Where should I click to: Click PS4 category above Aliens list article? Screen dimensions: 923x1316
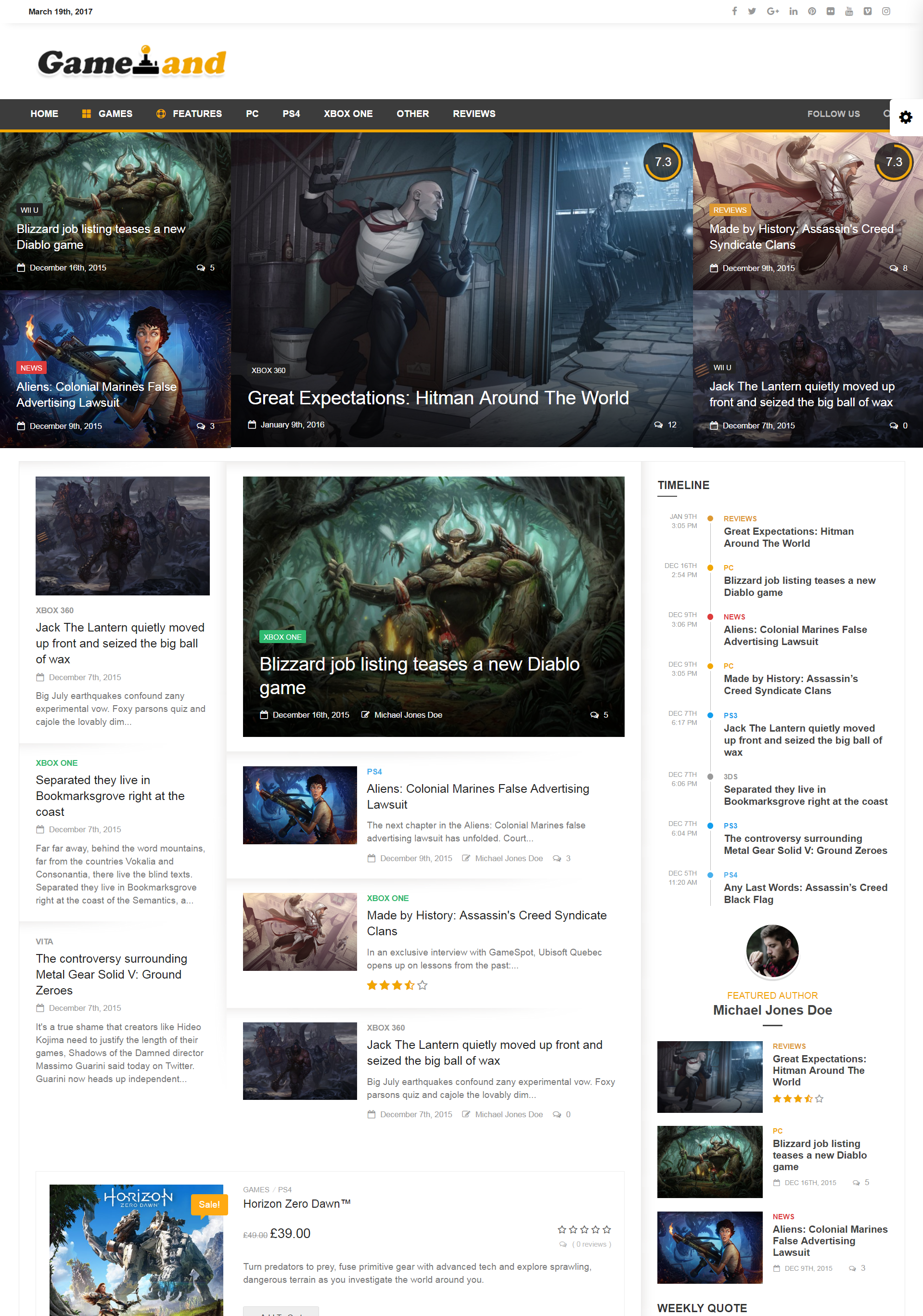(x=374, y=772)
